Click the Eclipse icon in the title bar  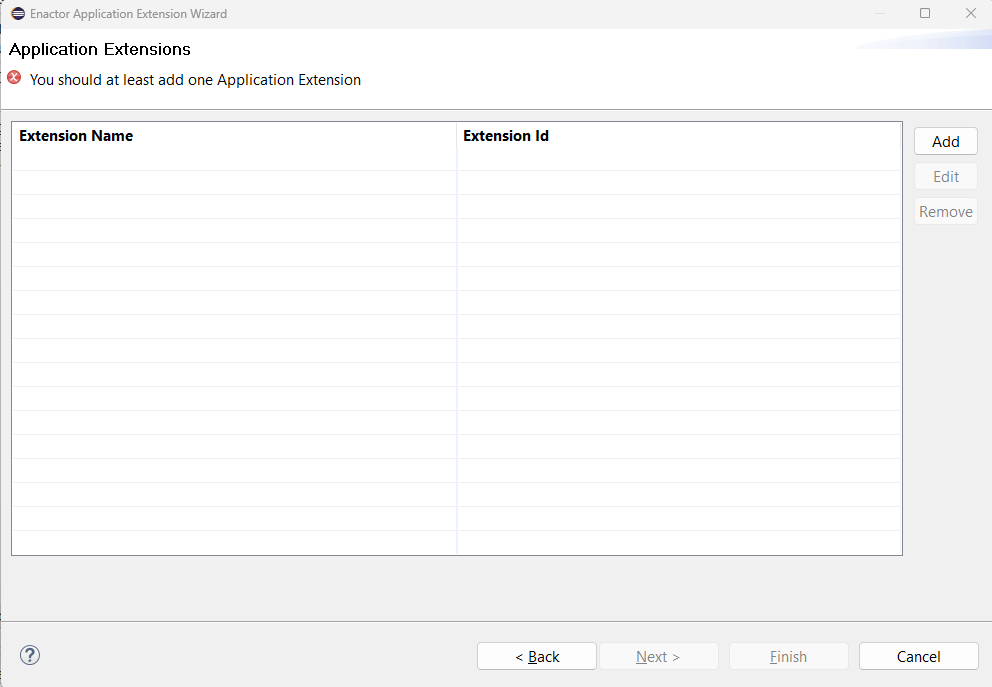click(x=18, y=13)
